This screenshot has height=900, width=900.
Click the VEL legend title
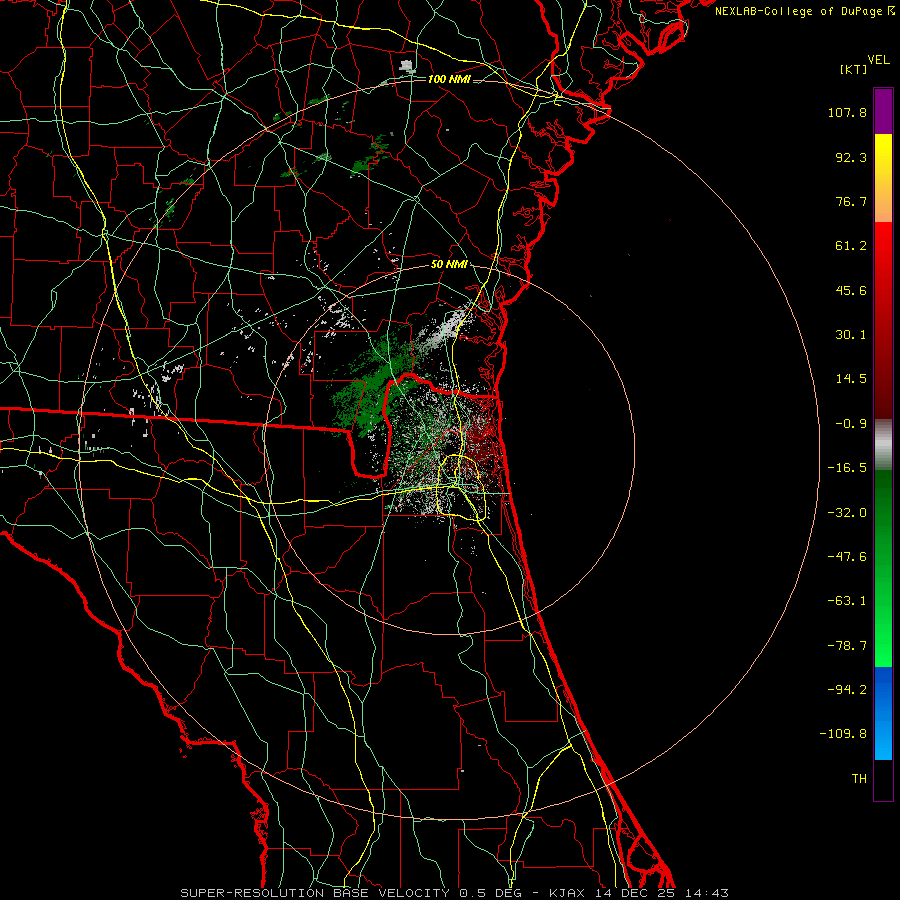point(878,60)
